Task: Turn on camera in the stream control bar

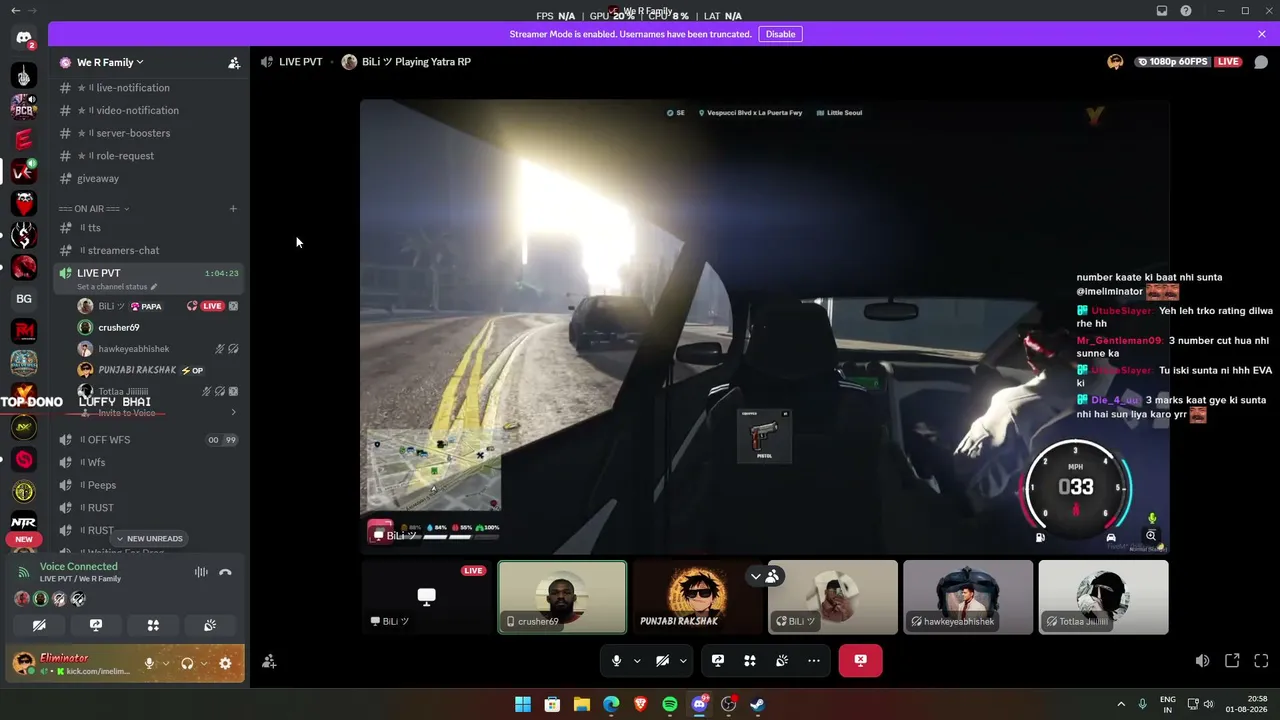Action: (662, 660)
